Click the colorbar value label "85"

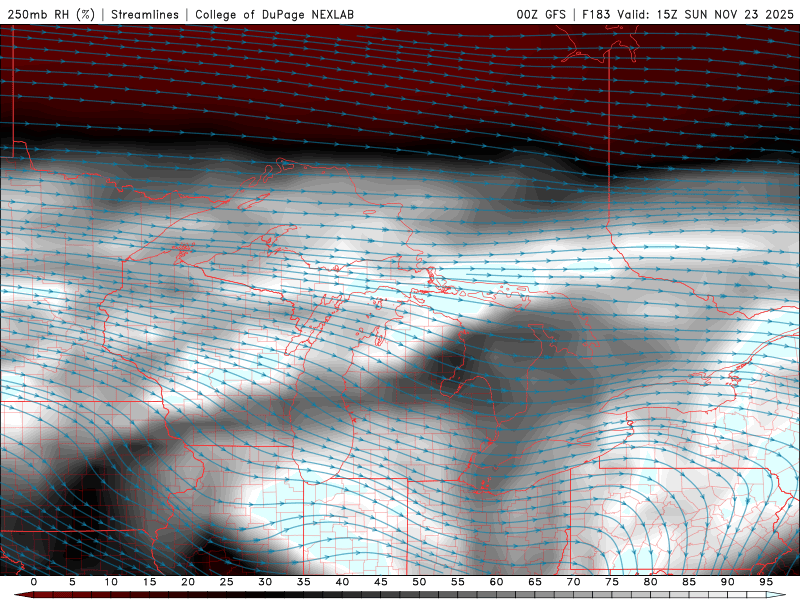(x=689, y=582)
